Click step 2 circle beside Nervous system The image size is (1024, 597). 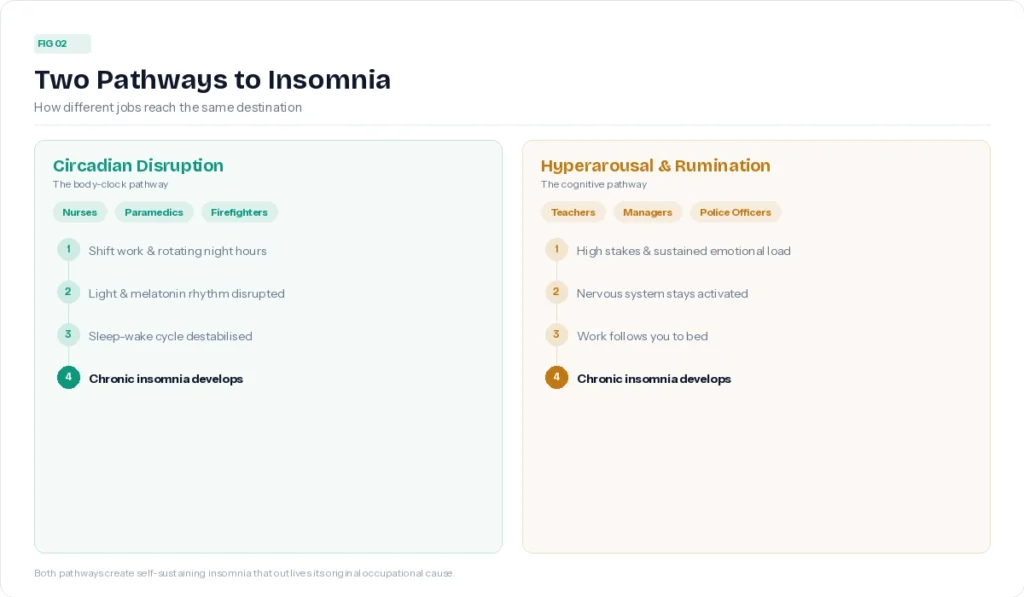pyautogui.click(x=556, y=292)
